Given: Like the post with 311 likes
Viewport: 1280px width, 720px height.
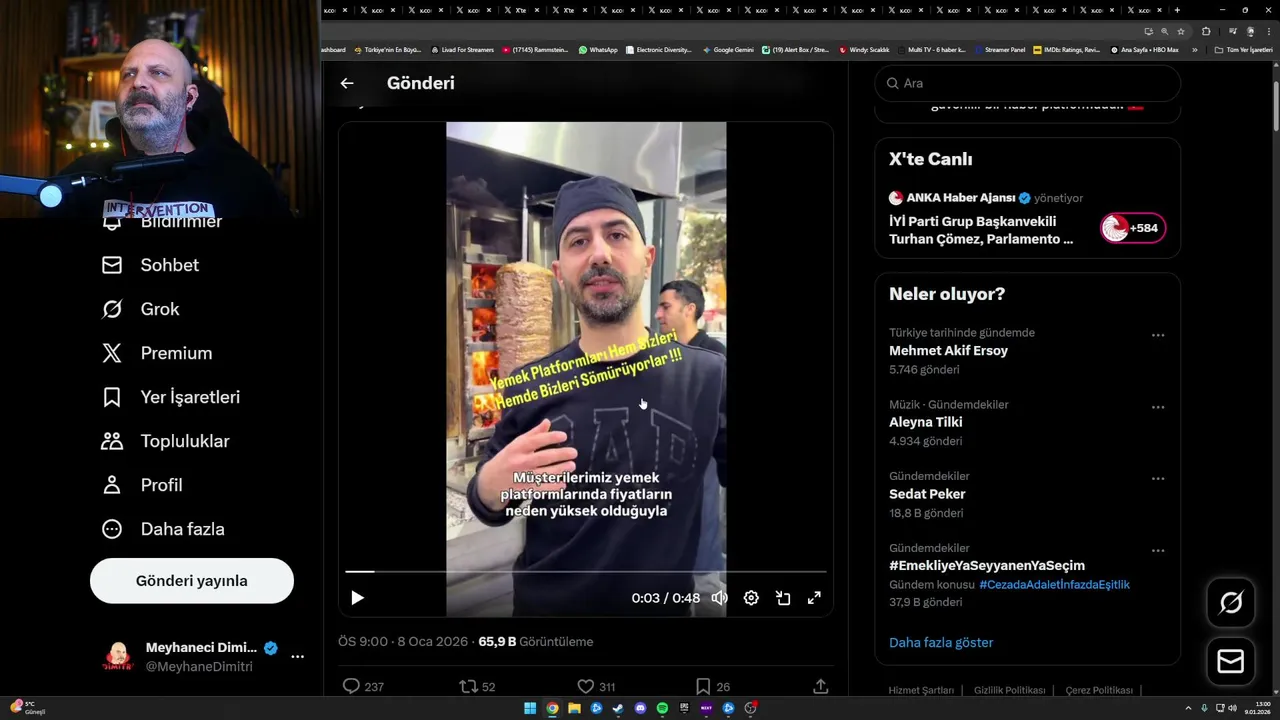Looking at the screenshot, I should click(x=586, y=686).
